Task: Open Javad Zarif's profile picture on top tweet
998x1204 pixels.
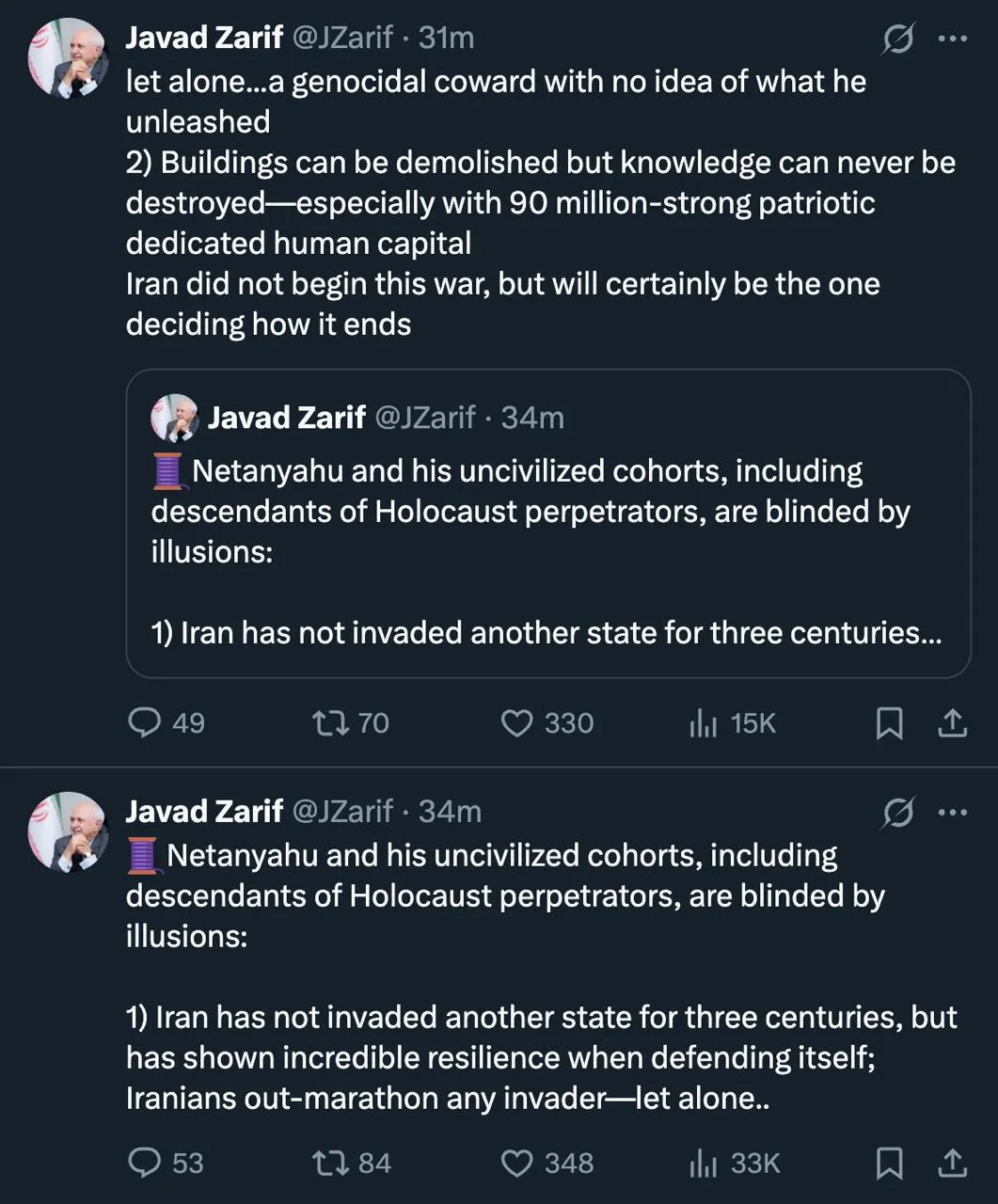Action: click(x=68, y=57)
